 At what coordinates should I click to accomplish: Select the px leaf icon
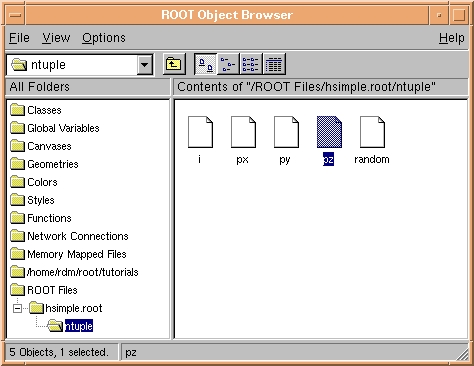(x=243, y=132)
